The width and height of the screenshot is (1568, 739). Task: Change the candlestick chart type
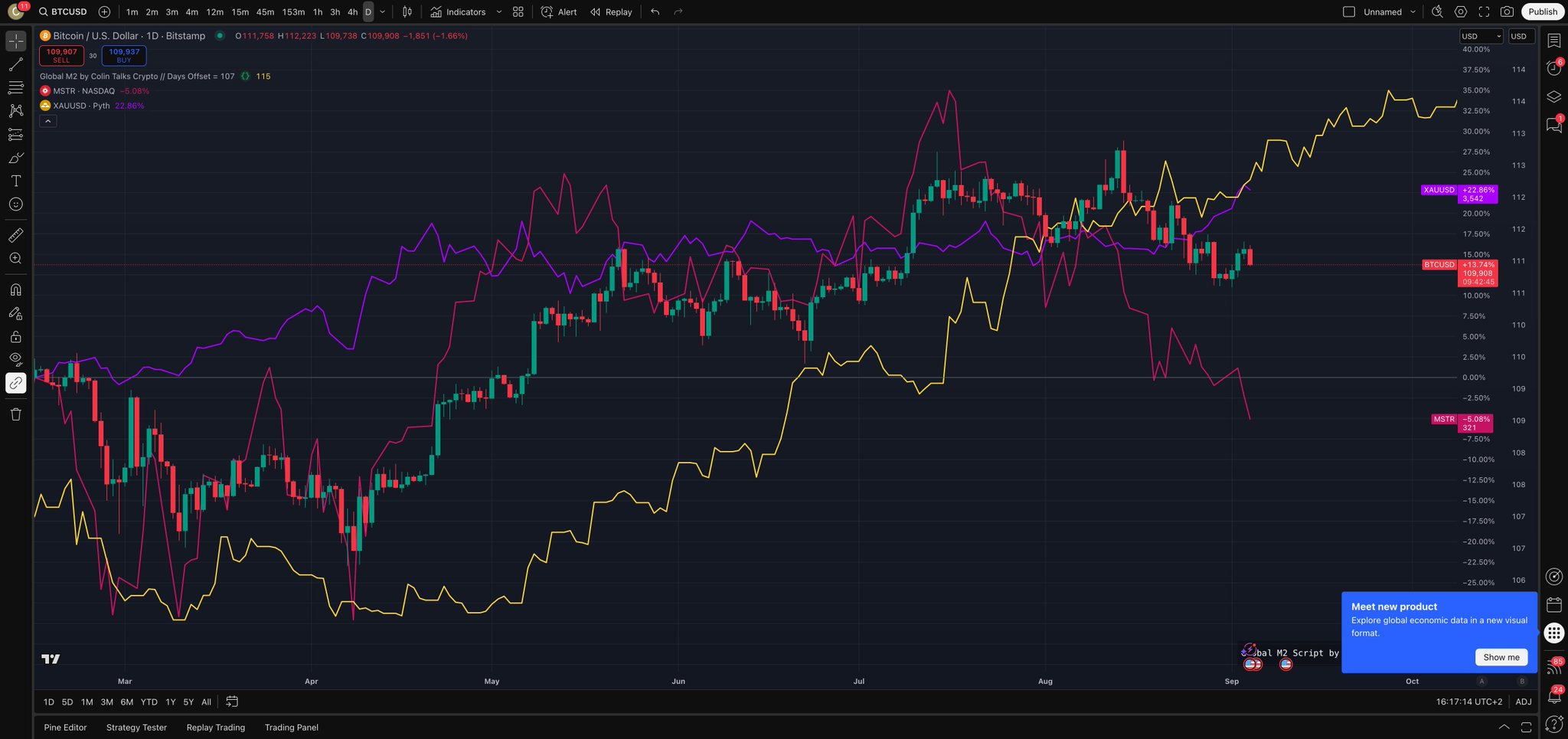point(407,12)
